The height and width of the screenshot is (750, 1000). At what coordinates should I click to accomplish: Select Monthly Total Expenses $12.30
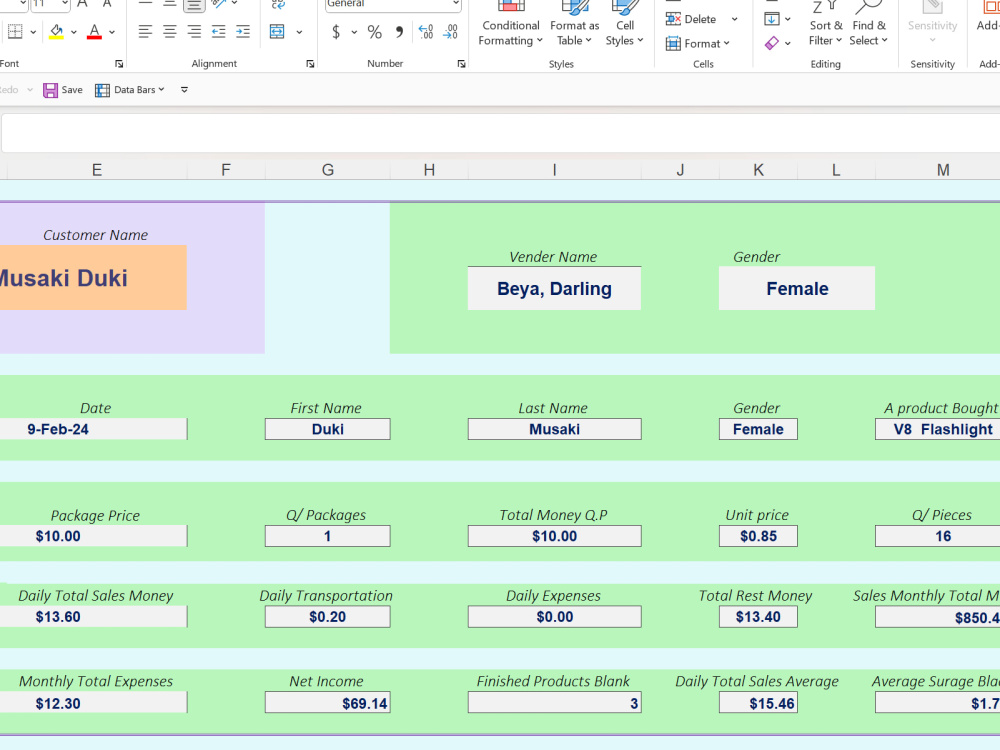93,703
